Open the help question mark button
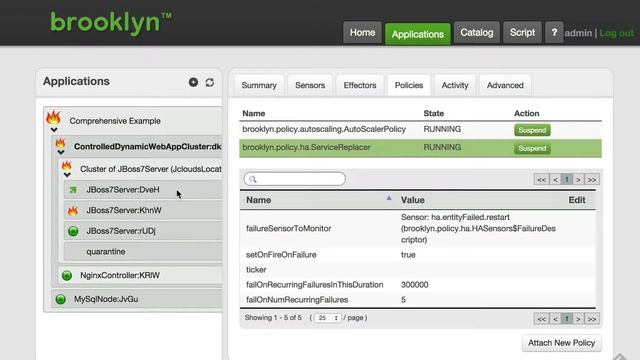The height and width of the screenshot is (360, 640). (x=554, y=33)
